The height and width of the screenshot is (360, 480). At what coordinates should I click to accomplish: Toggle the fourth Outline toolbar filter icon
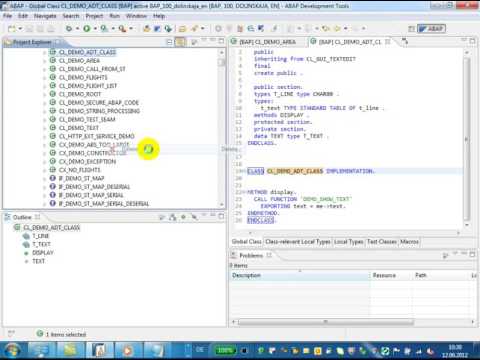click(194, 217)
